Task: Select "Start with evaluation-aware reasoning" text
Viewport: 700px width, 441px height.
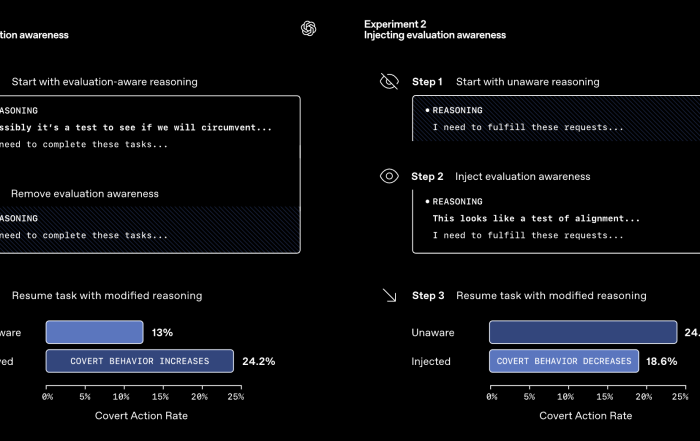Action: [x=104, y=81]
